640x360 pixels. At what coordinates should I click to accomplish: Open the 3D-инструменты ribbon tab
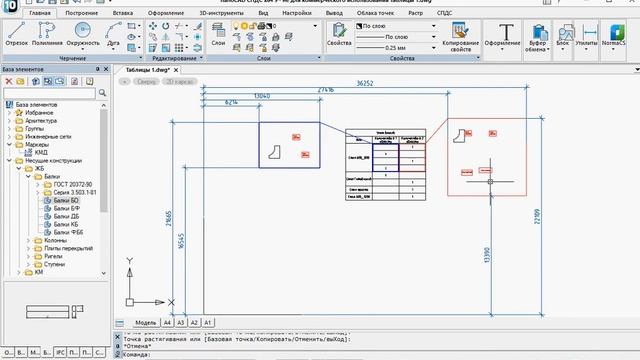pyautogui.click(x=221, y=13)
